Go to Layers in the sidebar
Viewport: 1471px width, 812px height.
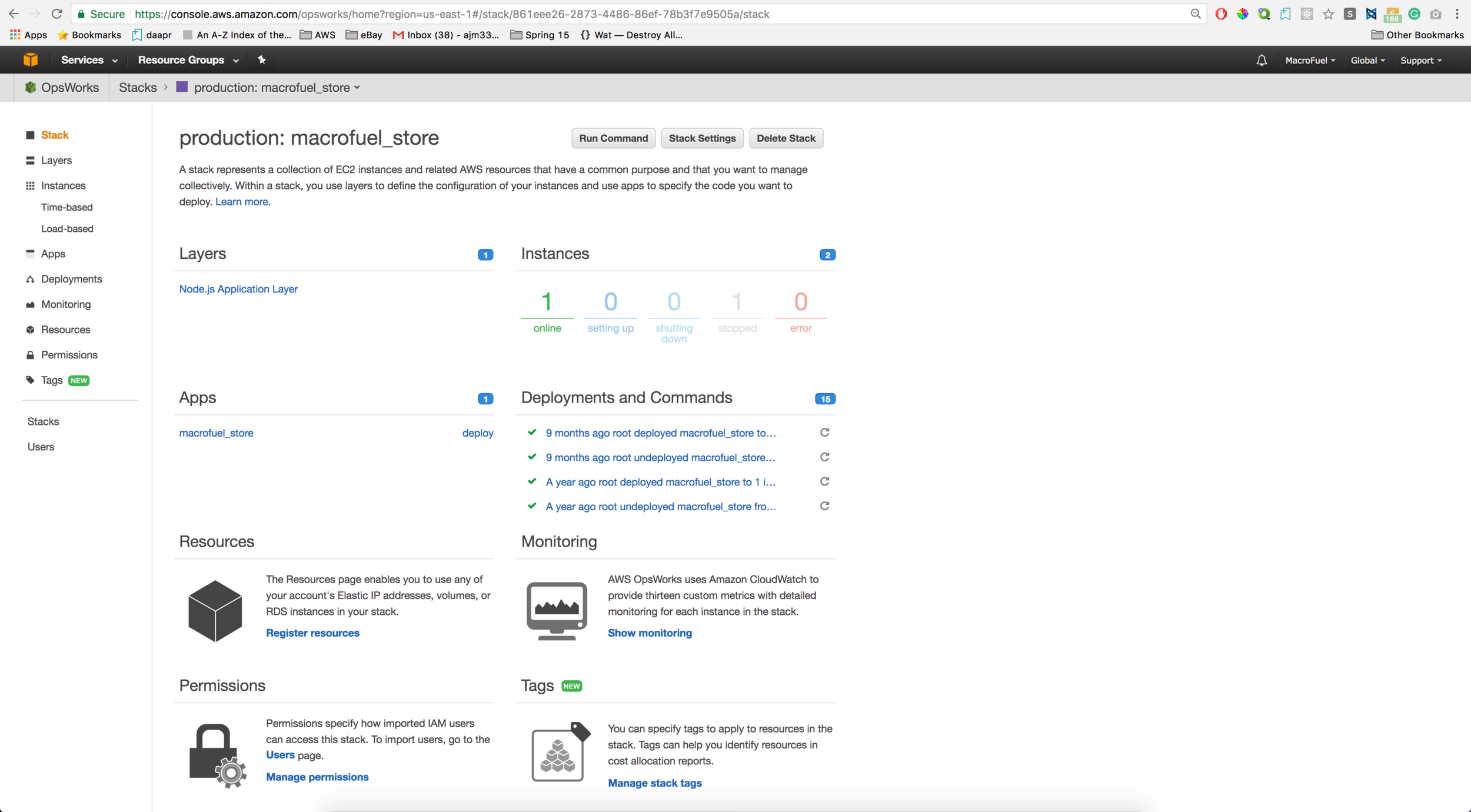coord(56,160)
